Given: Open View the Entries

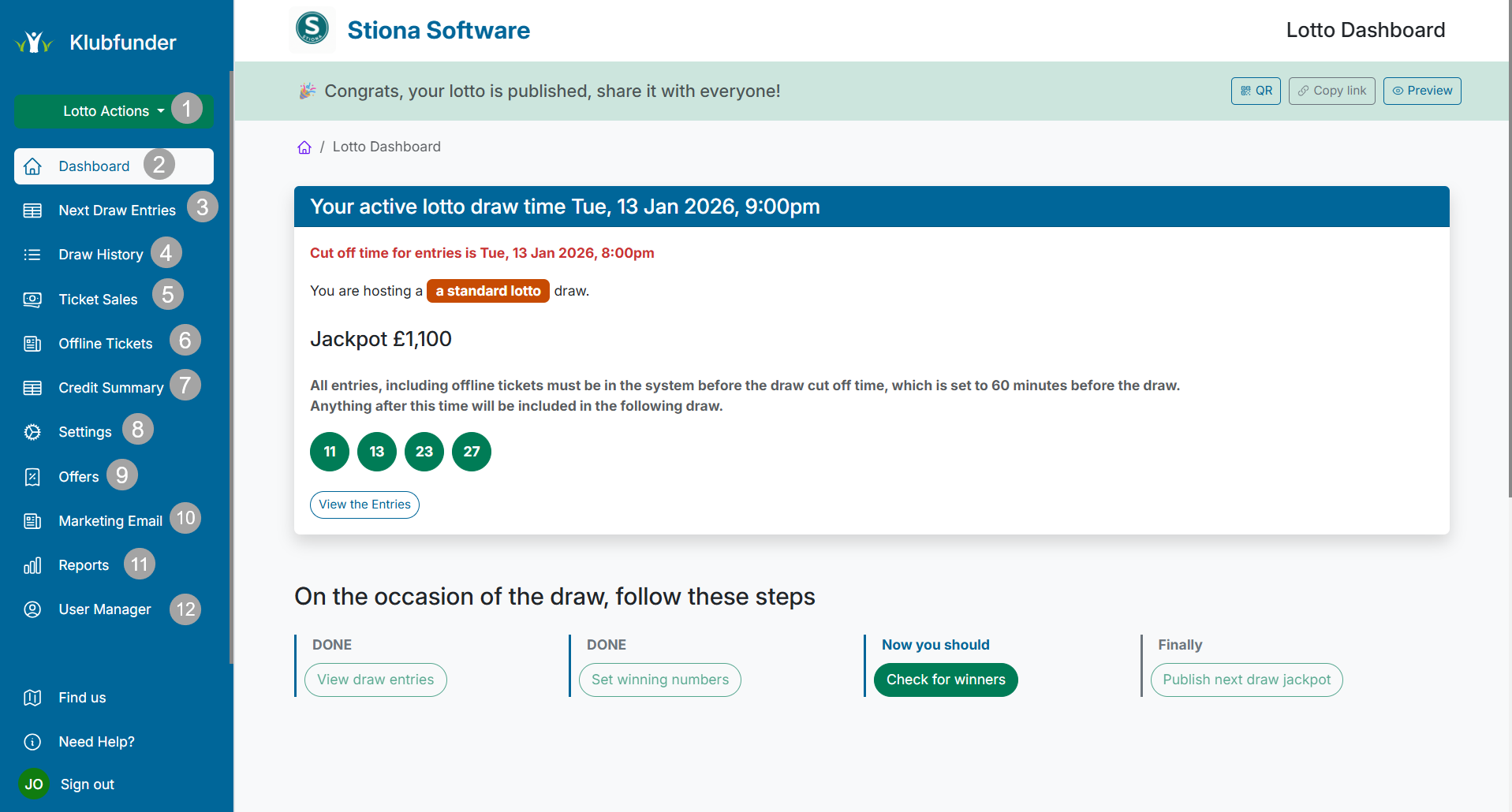Looking at the screenshot, I should [x=364, y=505].
